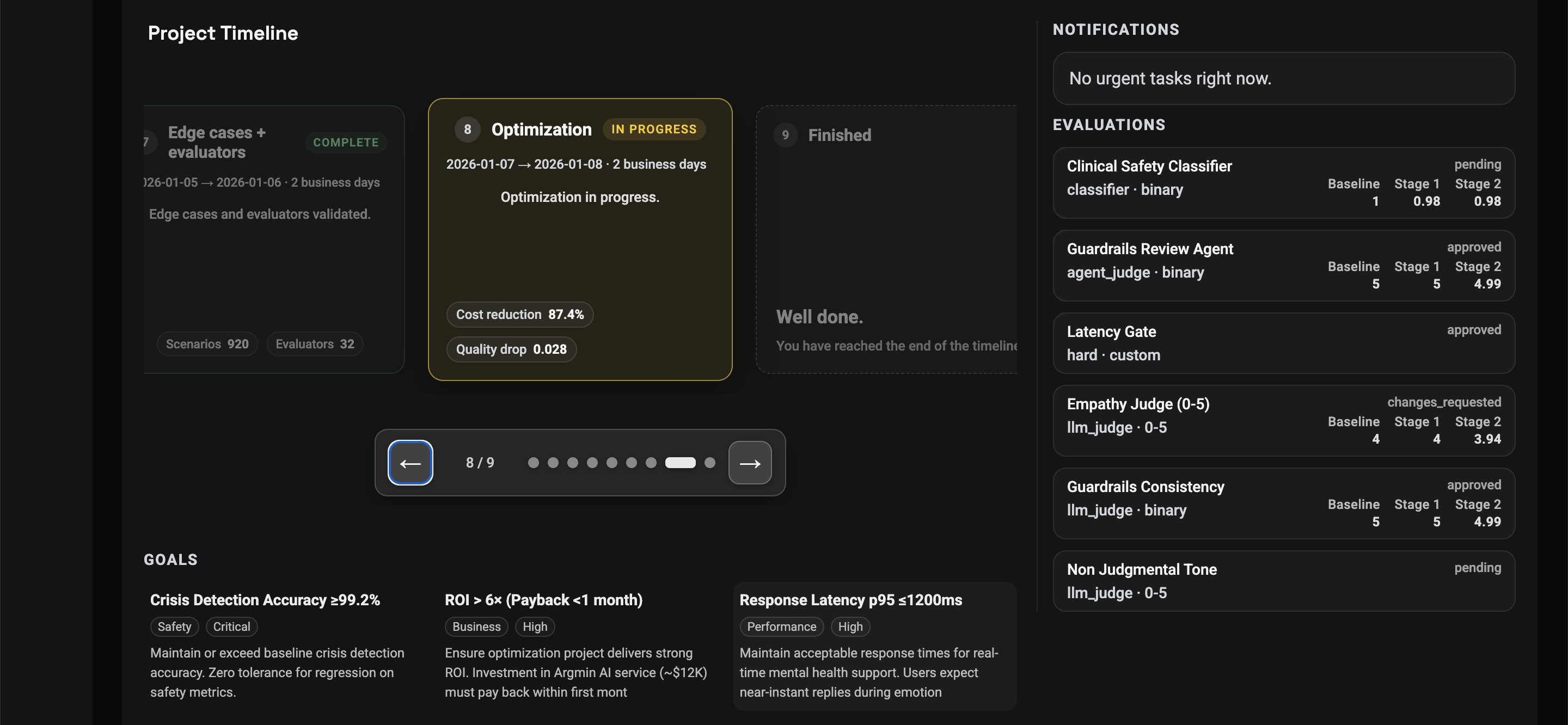Select the 'Performance' tag under Response Latency goal
This screenshot has width=1568, height=725.
point(782,626)
